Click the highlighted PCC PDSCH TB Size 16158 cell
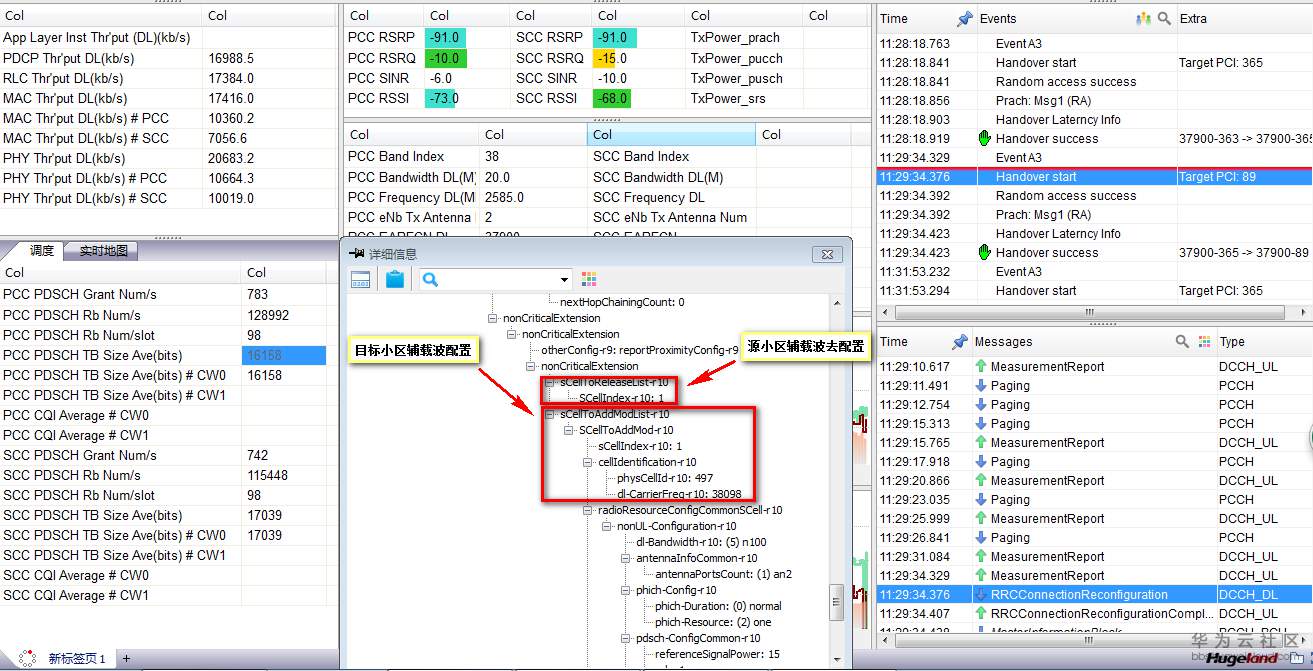The width and height of the screenshot is (1313, 671). 284,355
